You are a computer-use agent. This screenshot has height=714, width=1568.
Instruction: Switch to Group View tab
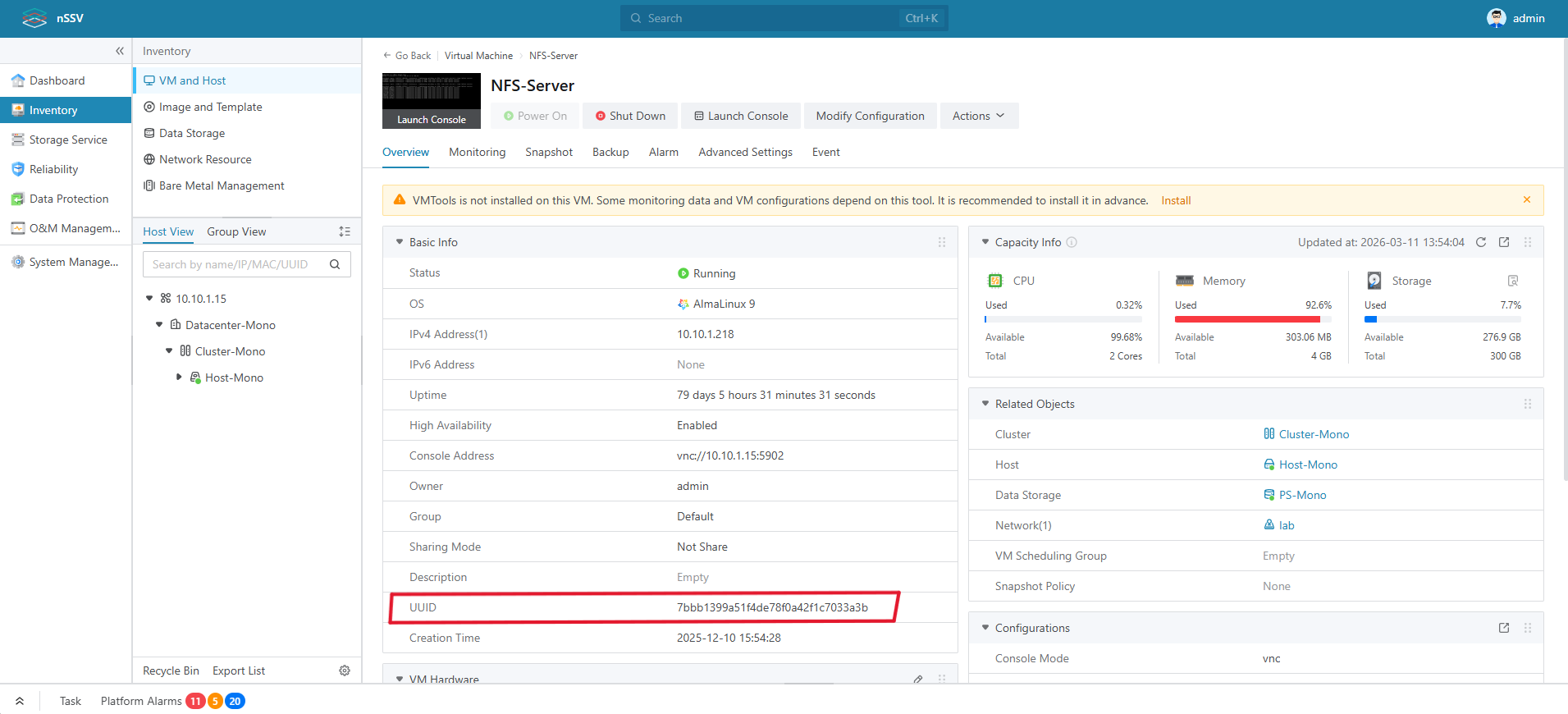pos(236,231)
